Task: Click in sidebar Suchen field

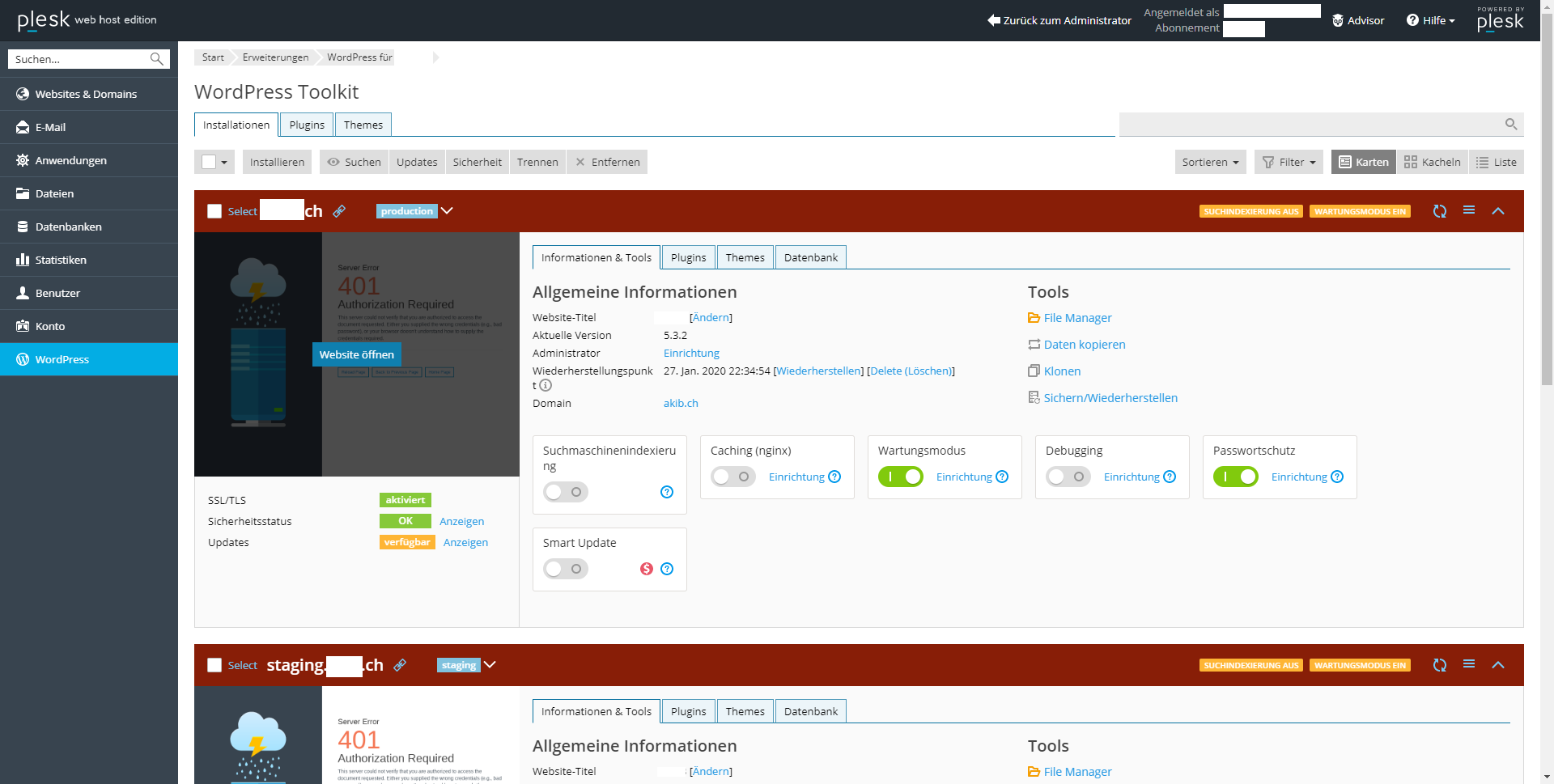Action: pyautogui.click(x=79, y=59)
